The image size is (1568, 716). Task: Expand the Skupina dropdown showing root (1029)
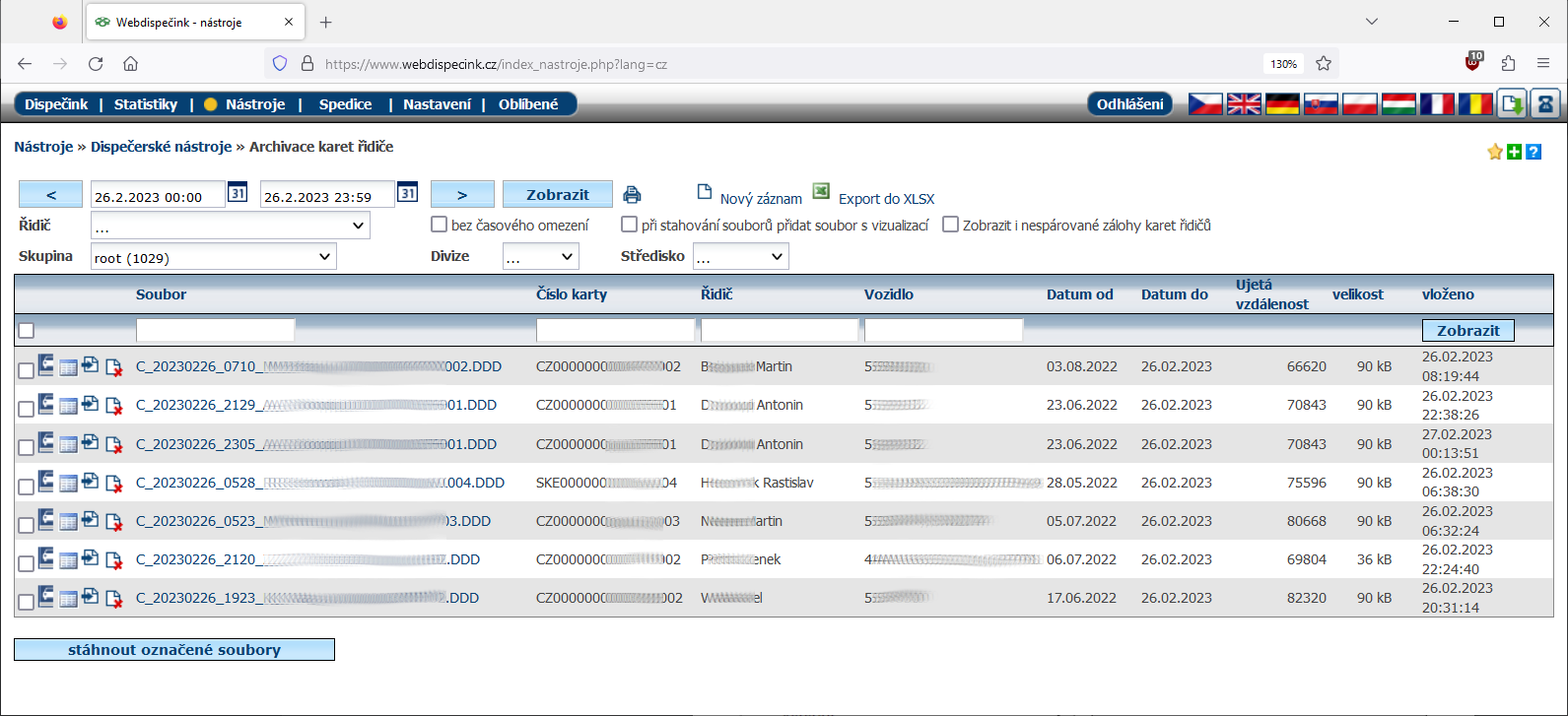213,257
